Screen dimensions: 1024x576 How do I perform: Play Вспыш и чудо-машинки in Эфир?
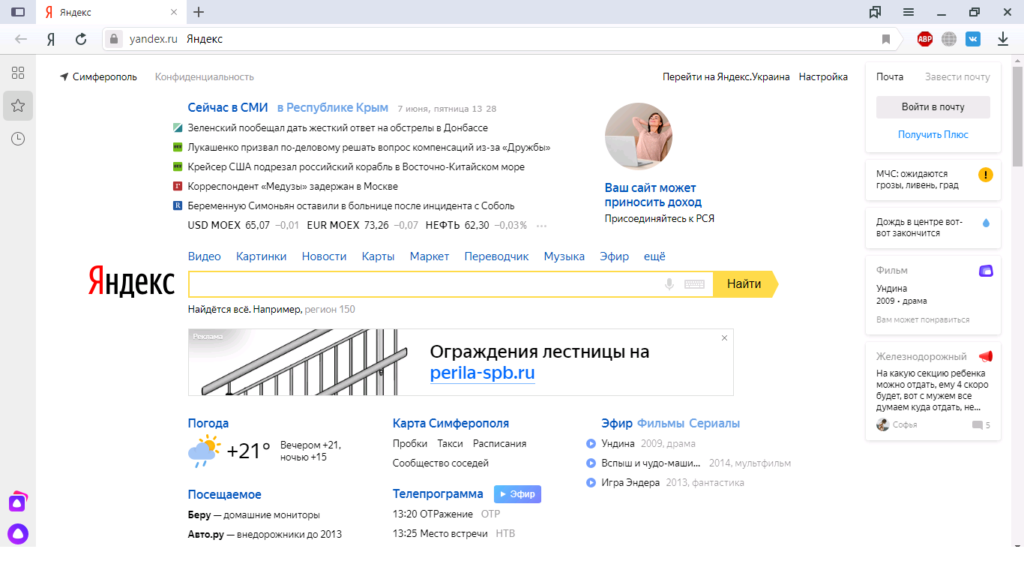591,463
